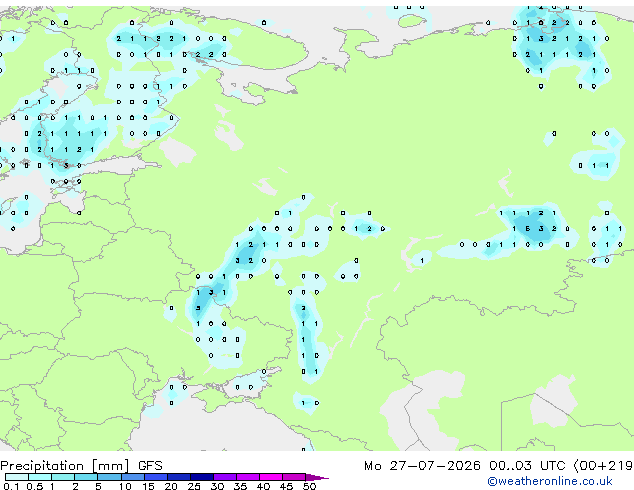The image size is (634, 490).
Task: Select the 2–5 mm legend color swatch
Action: [86, 477]
